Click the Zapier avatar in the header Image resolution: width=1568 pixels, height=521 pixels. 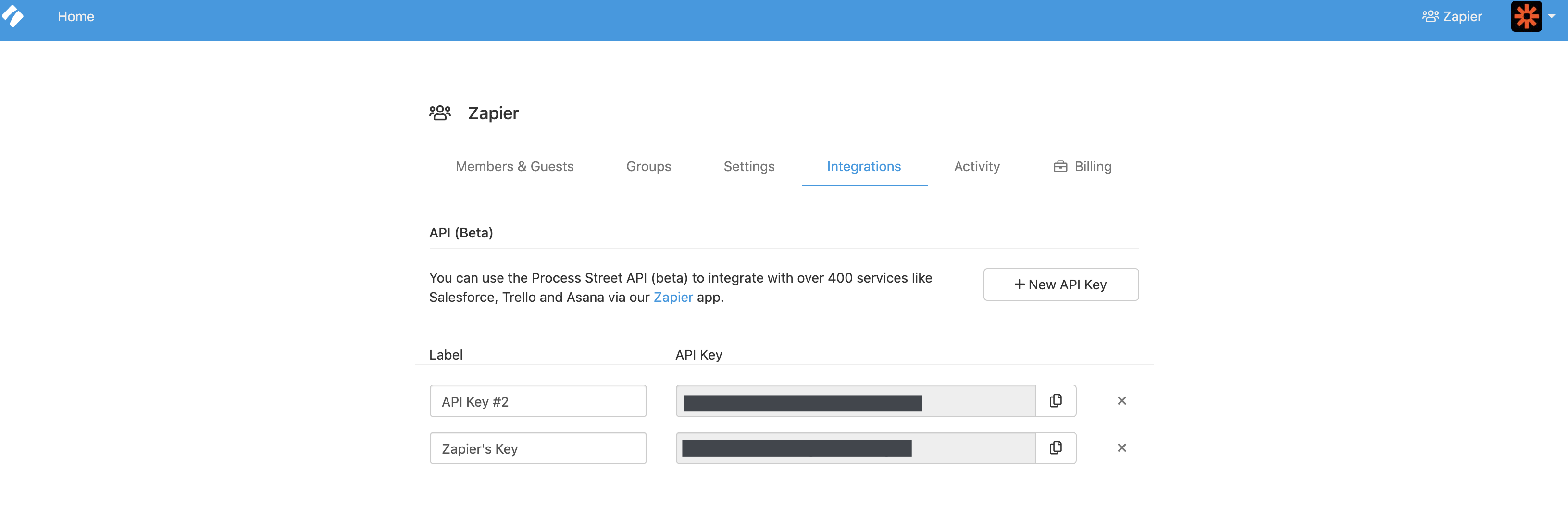pyautogui.click(x=1526, y=16)
